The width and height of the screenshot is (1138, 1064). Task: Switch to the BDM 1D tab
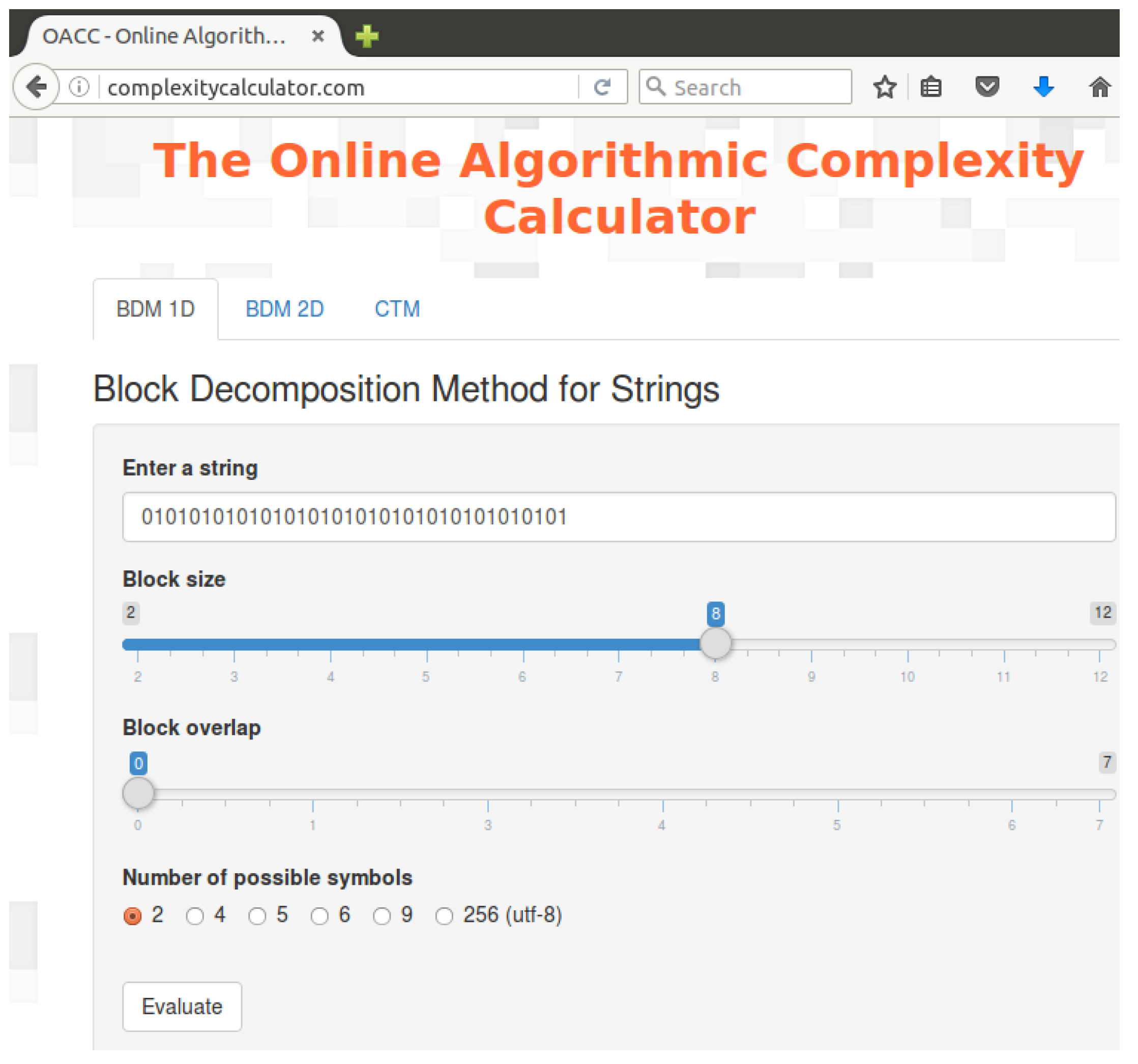tap(156, 309)
